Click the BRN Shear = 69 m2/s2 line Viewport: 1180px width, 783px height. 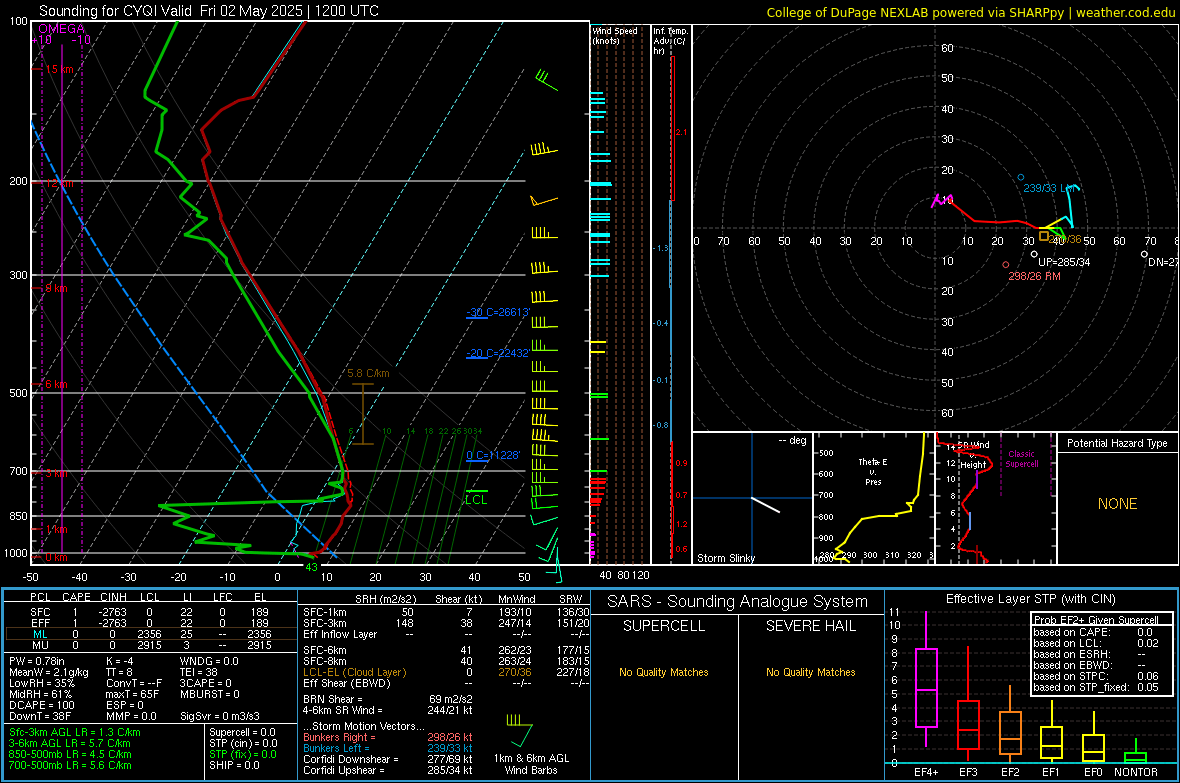pyautogui.click(x=388, y=699)
